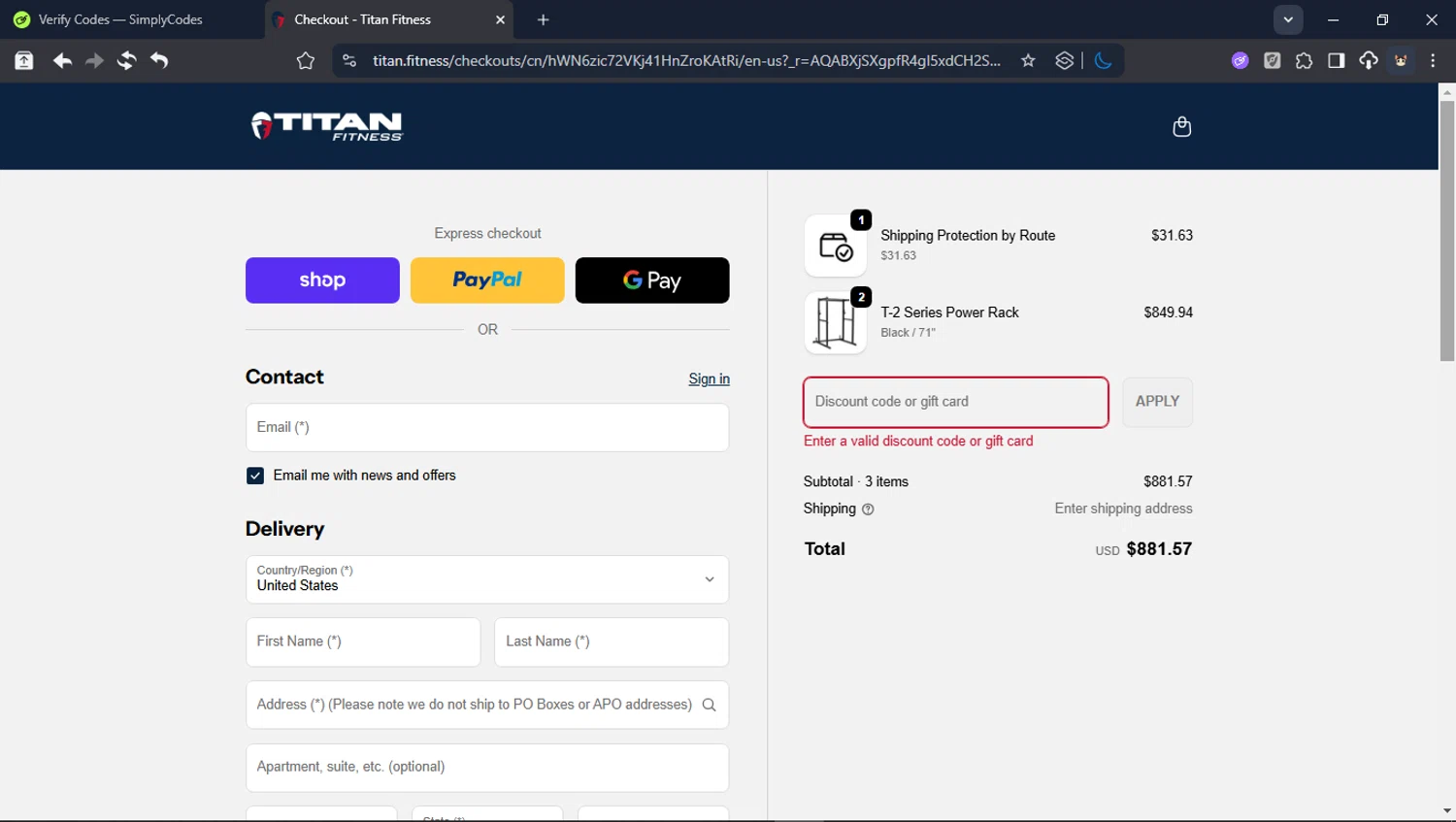Click the scrollbar down arrow

click(x=1447, y=811)
